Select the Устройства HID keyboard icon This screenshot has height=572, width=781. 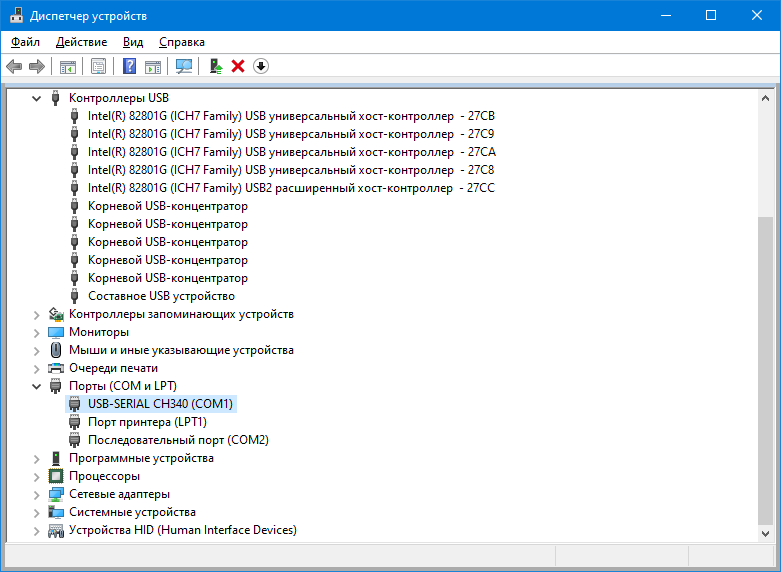point(56,531)
